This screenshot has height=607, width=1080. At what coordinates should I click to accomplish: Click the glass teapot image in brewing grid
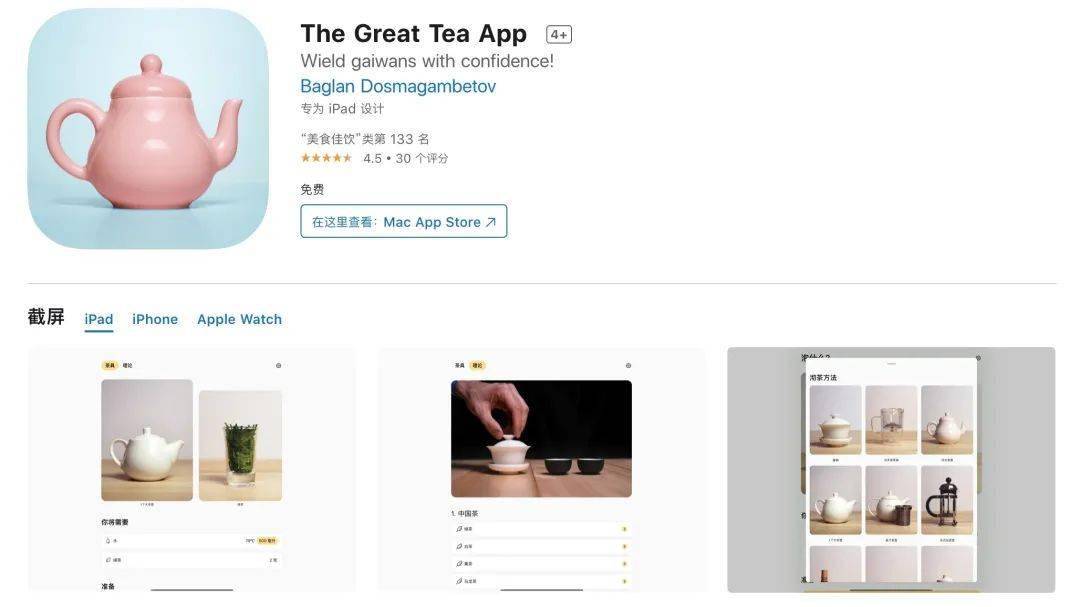click(x=891, y=420)
